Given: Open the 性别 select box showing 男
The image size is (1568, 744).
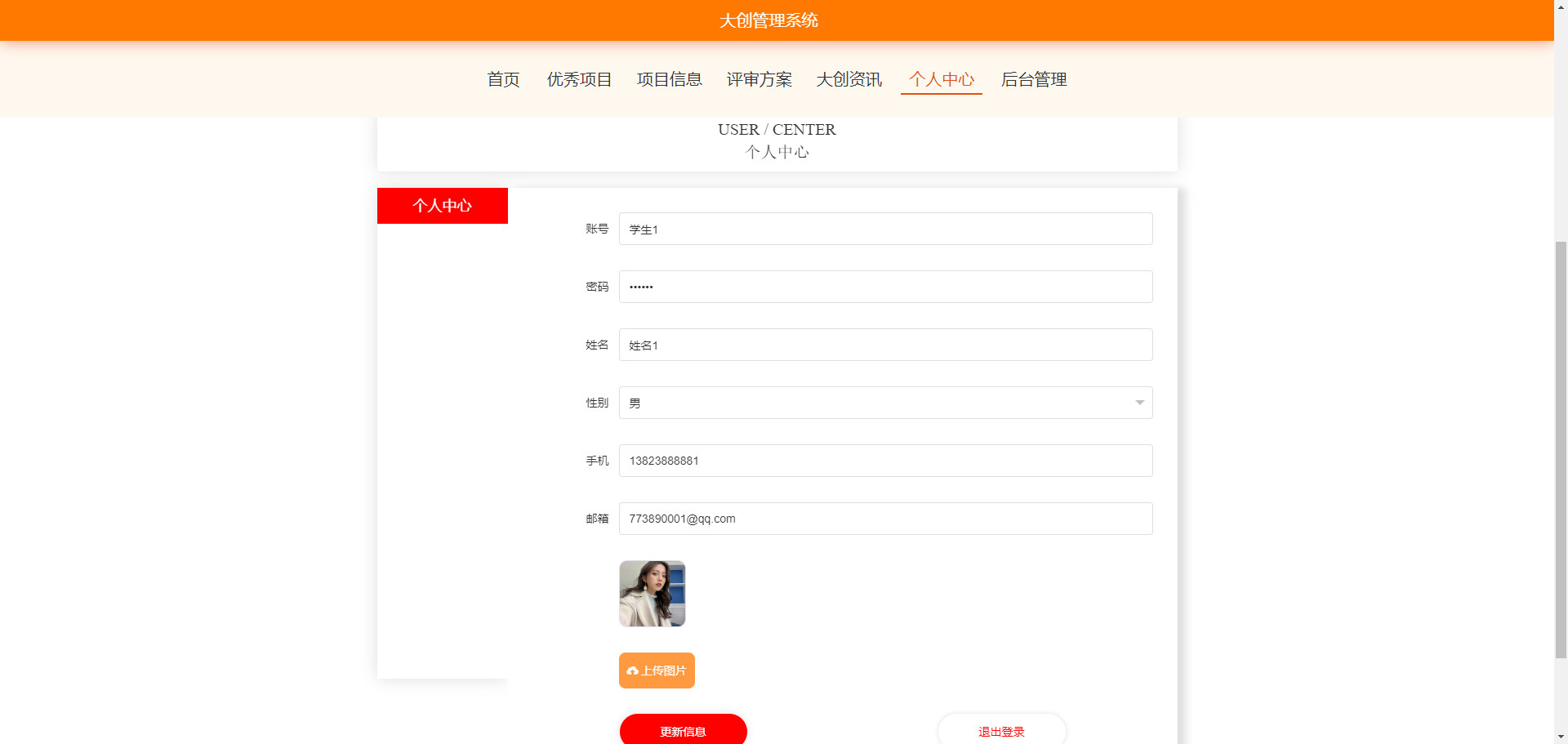Looking at the screenshot, I should [x=874, y=403].
